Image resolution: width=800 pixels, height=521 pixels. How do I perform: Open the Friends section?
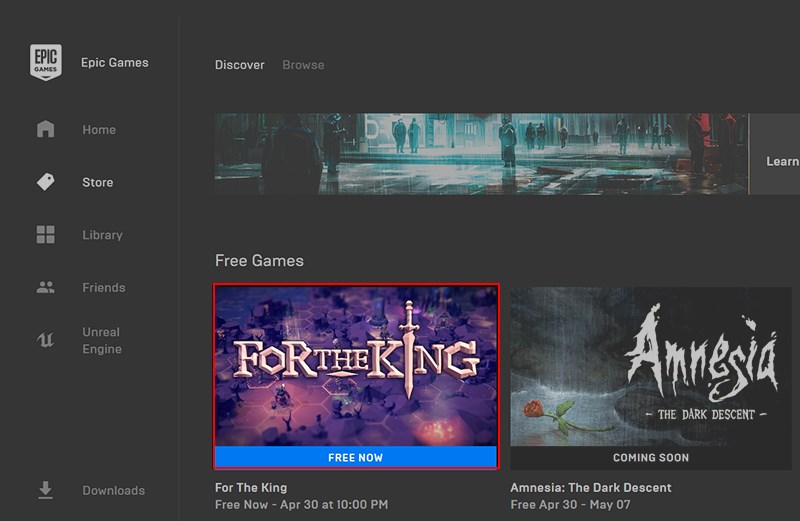104,287
